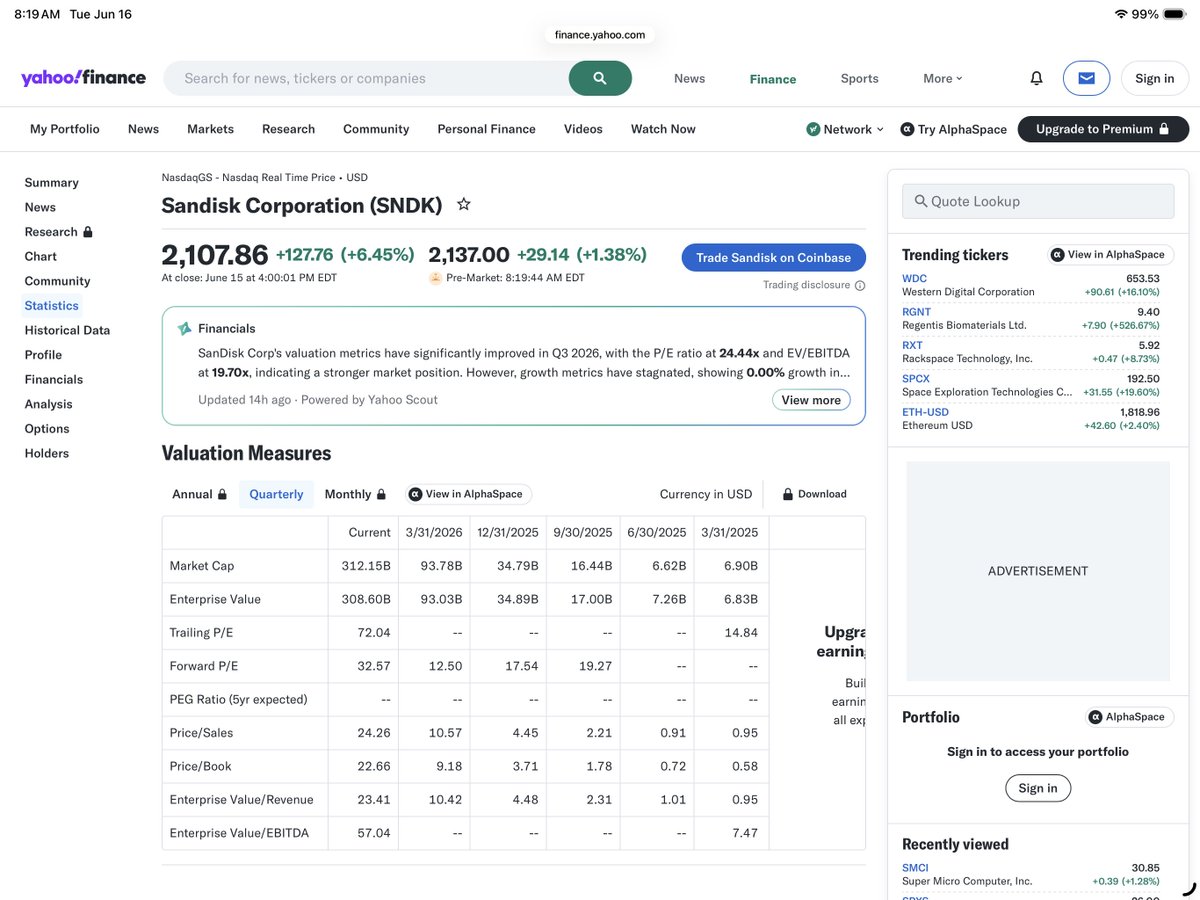Click View in AlphaSpace beside Monthly tab
The width and height of the screenshot is (1200, 900).
pyautogui.click(x=469, y=494)
